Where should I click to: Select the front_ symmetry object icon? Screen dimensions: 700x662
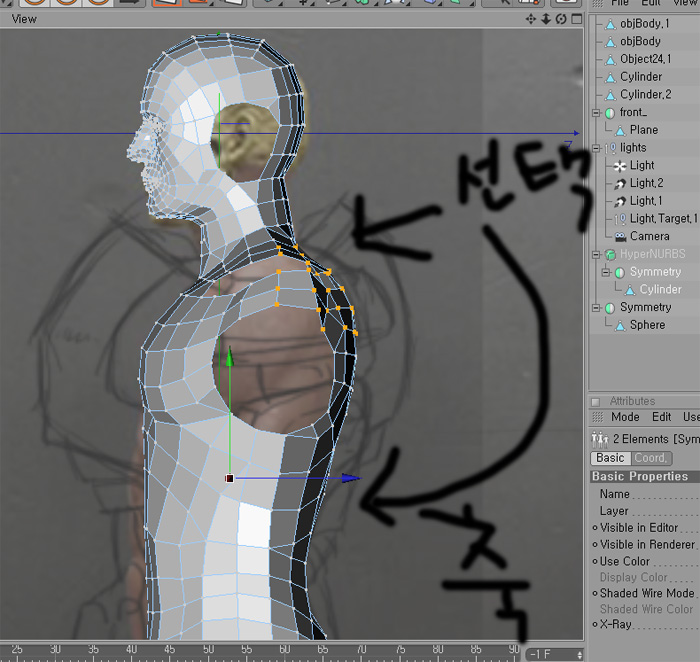pyautogui.click(x=610, y=113)
